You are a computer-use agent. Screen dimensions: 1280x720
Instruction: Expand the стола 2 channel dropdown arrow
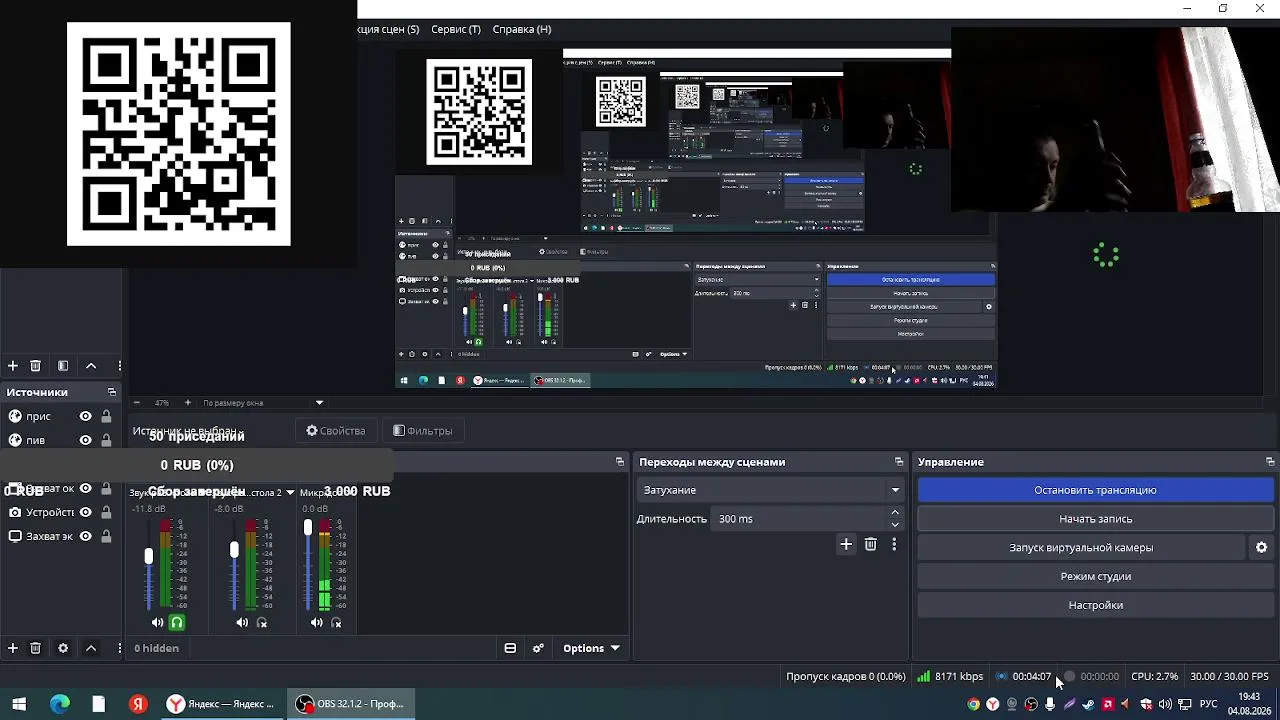(290, 492)
